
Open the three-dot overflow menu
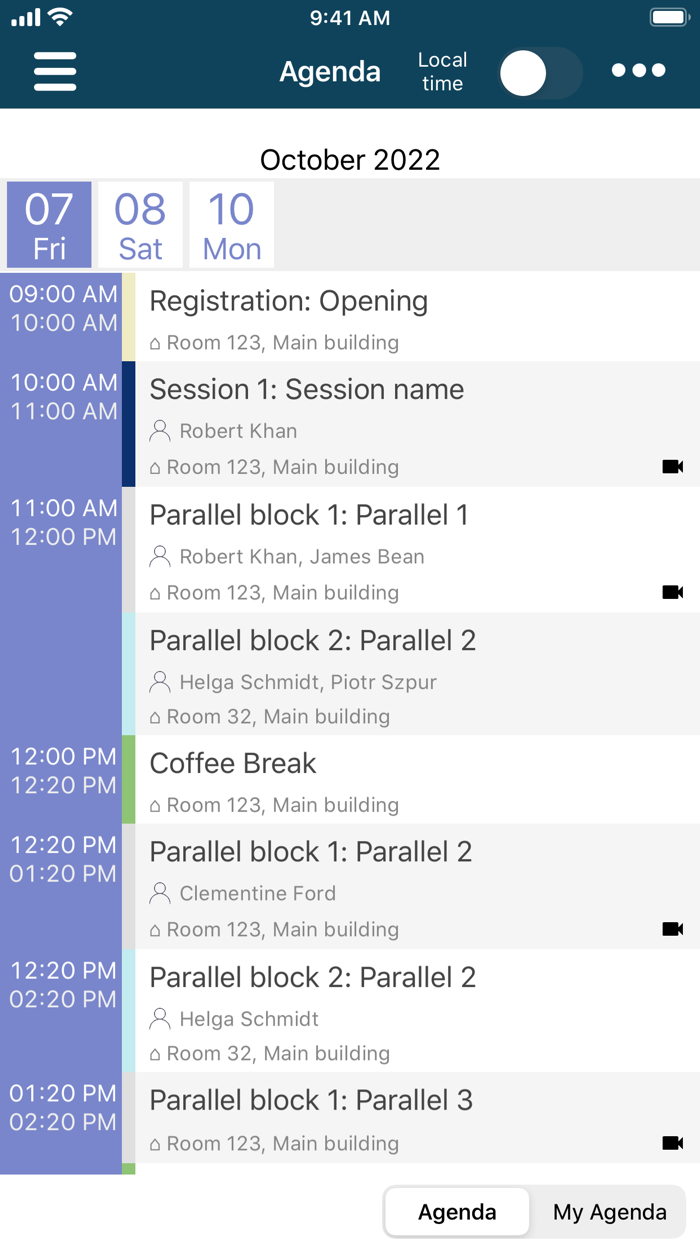[x=638, y=71]
